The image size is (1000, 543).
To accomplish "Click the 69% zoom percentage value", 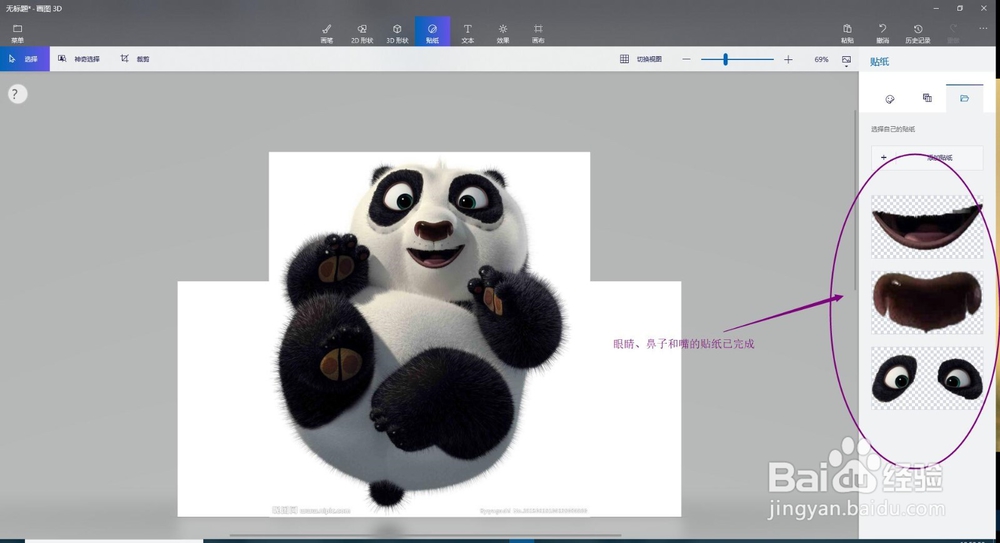I will click(821, 59).
